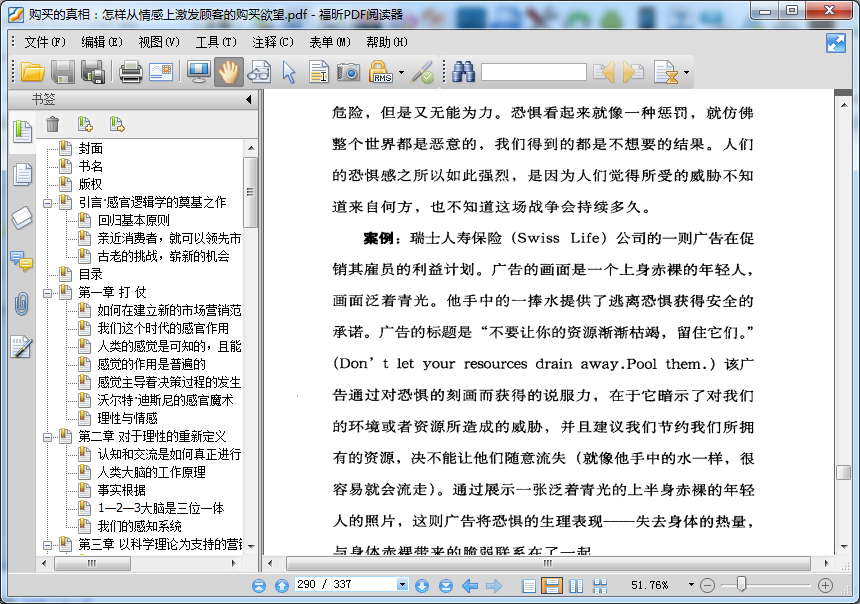The height and width of the screenshot is (604, 860).
Task: Activate the Select Text tool
Action: [319, 72]
